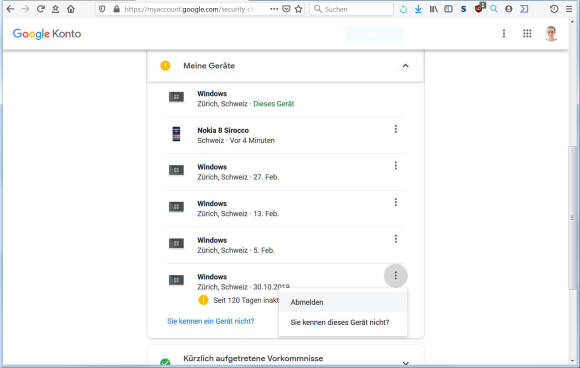Click the Windows icon for Dieses Gerät
Image resolution: width=580 pixels, height=368 pixels.
(176, 97)
